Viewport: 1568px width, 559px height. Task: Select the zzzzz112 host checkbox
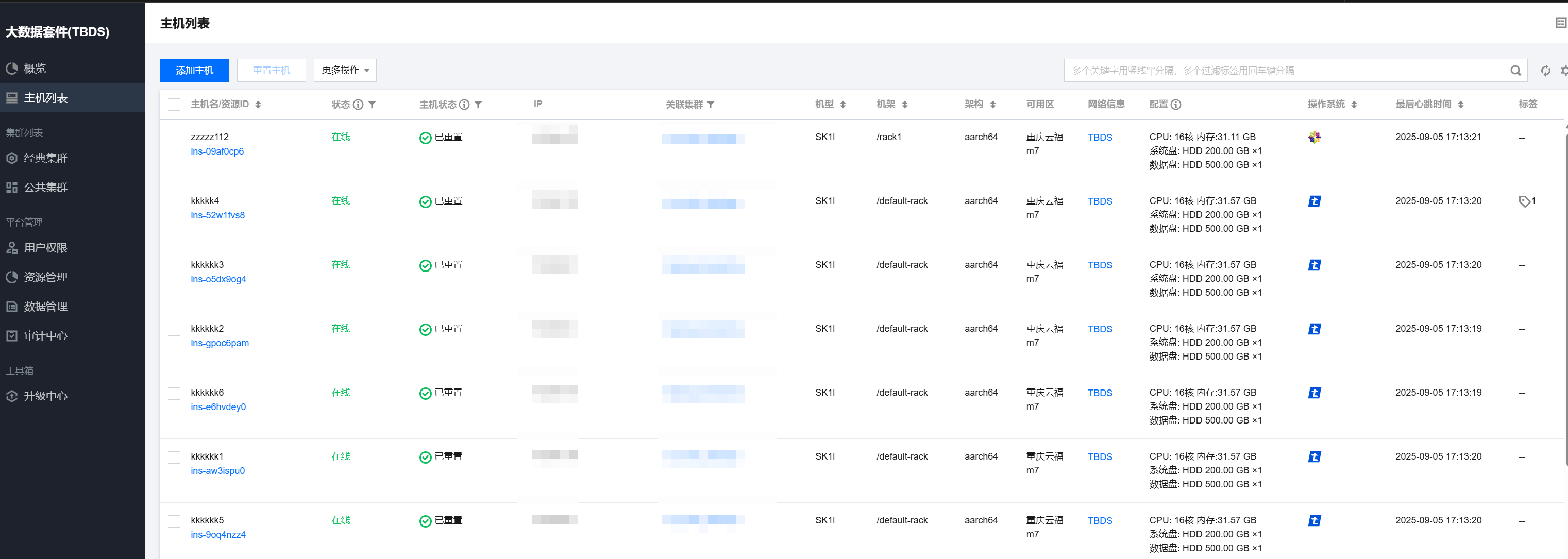pyautogui.click(x=174, y=138)
